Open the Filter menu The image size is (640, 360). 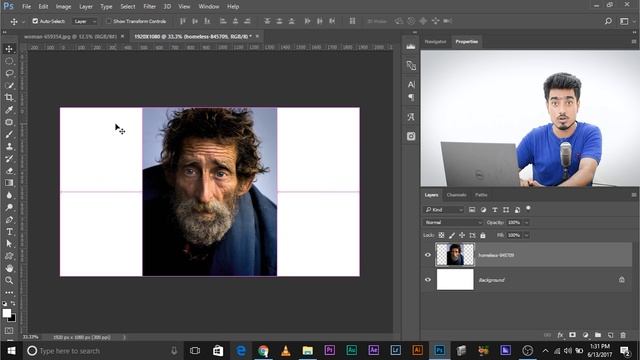pyautogui.click(x=149, y=7)
